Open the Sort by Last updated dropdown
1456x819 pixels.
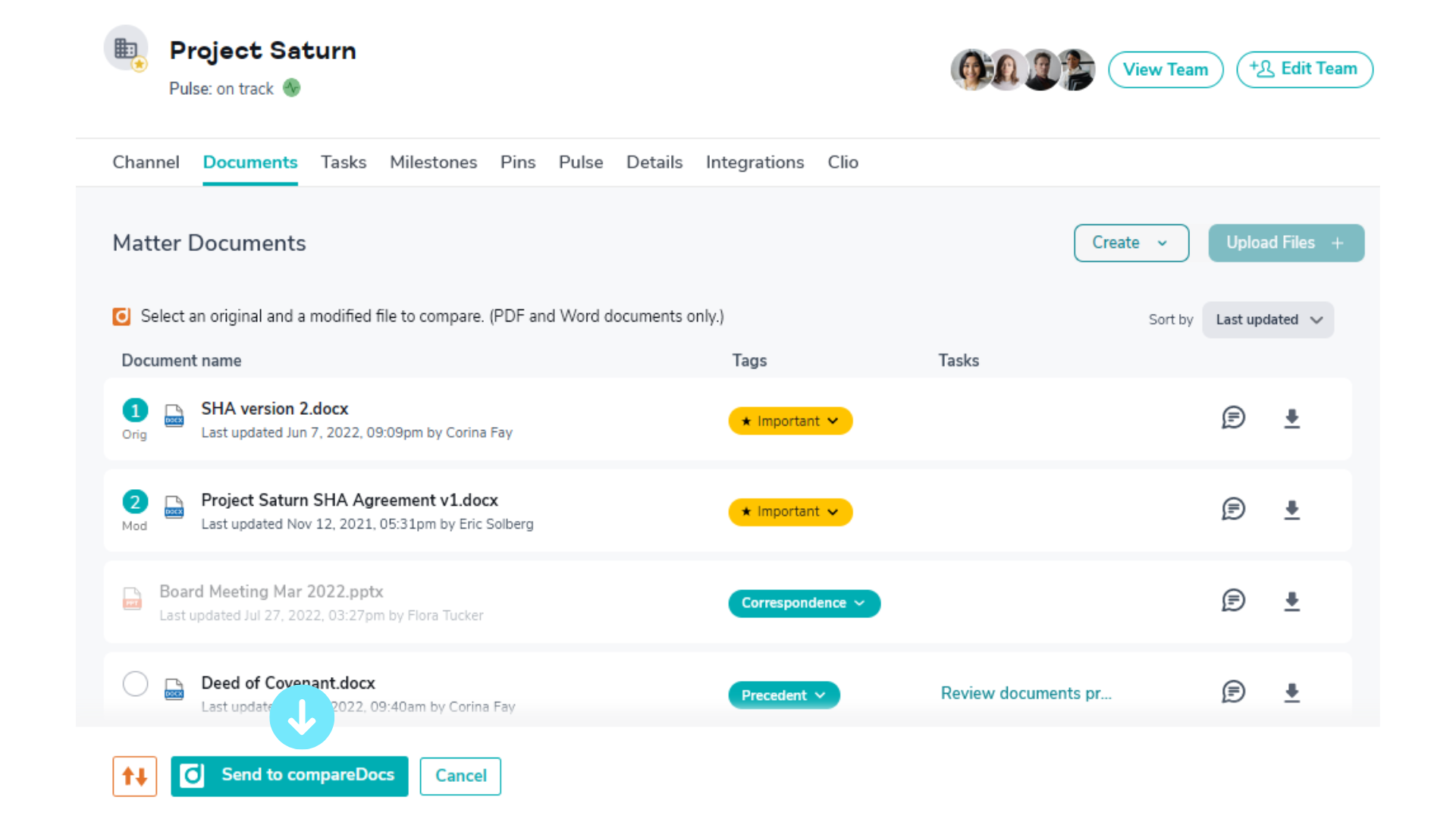(1268, 320)
